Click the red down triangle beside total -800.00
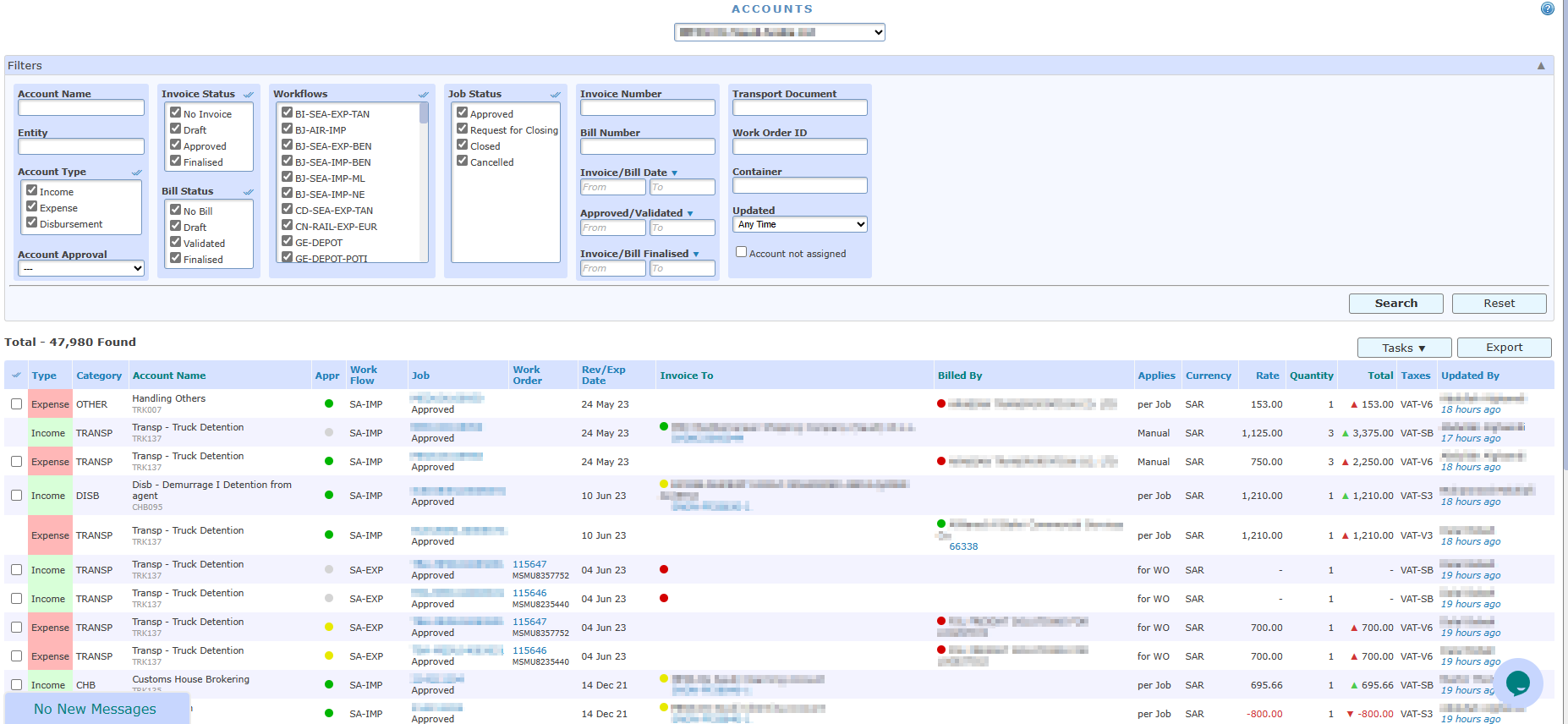The image size is (1568, 724). 1350,714
